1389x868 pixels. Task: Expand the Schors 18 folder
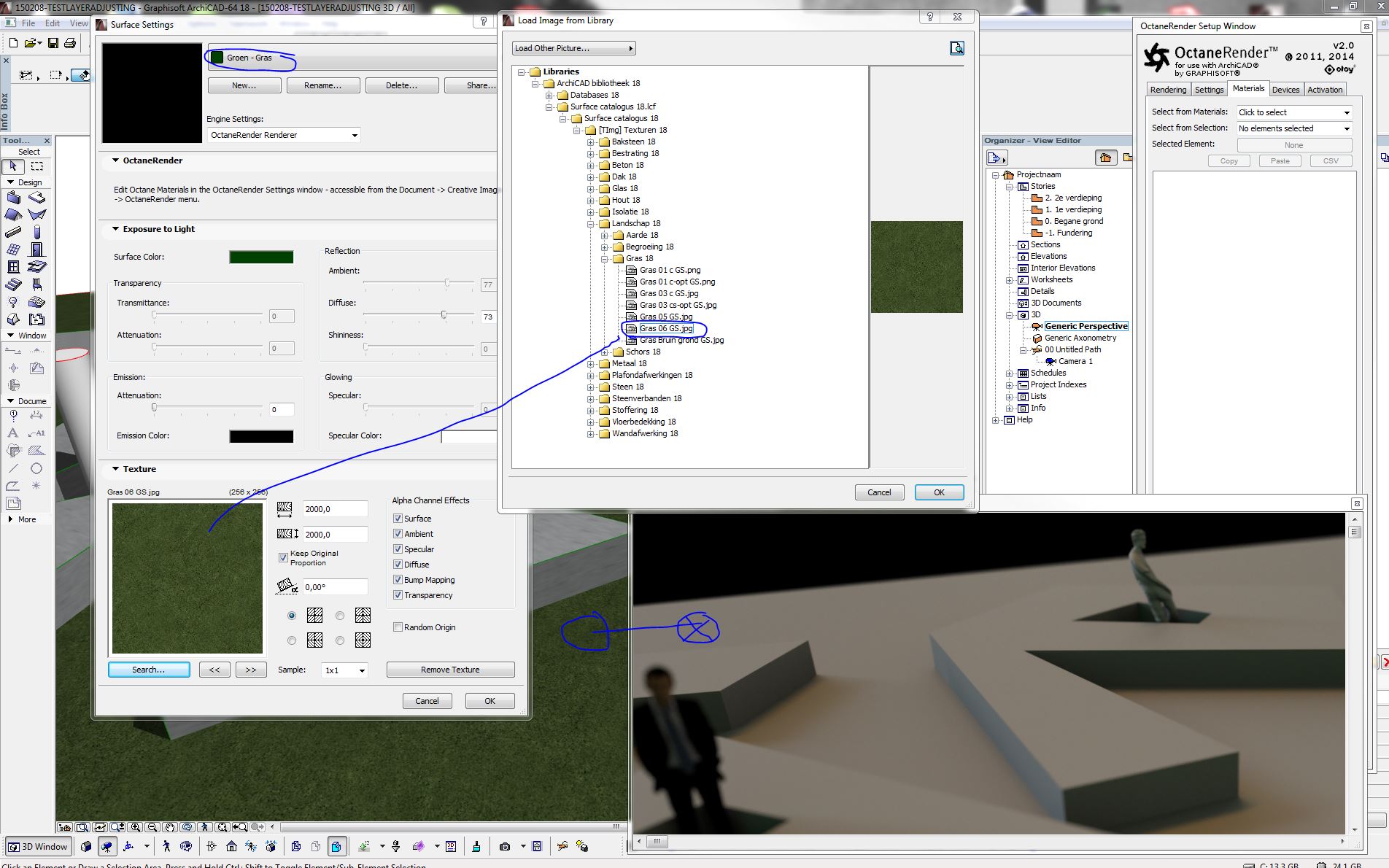pyautogui.click(x=605, y=352)
